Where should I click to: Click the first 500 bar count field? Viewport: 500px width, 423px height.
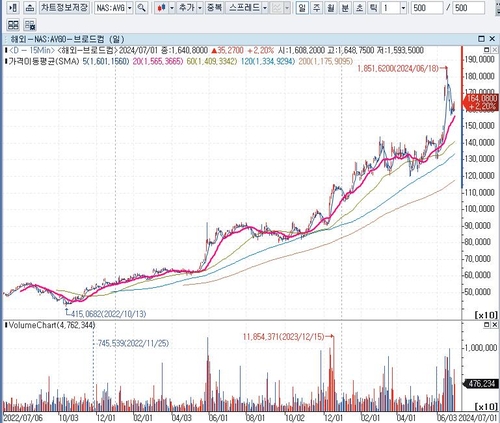pos(427,8)
